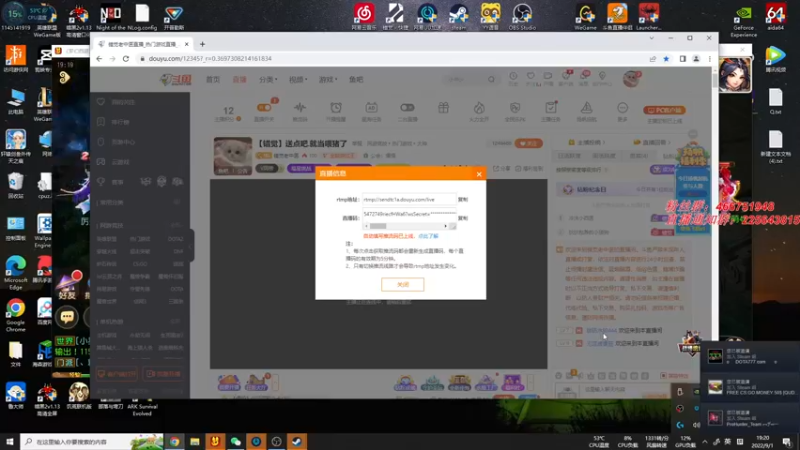This screenshot has width=800, height=450.
Task: Click the room cat avatar thumbnail
Action: click(233, 156)
